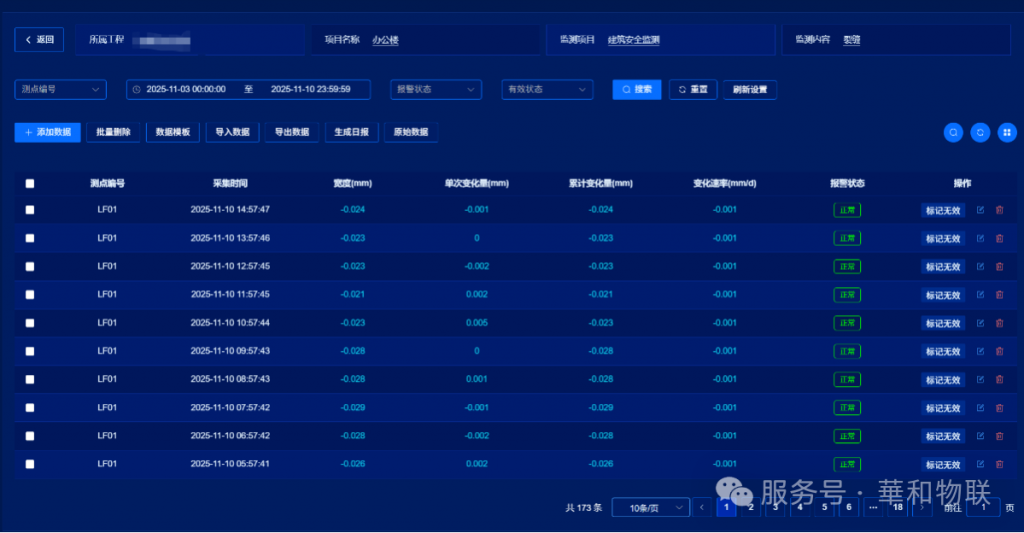Jump forward with the pagination ellipsis
The width and height of the screenshot is (1024, 533).
[x=873, y=507]
